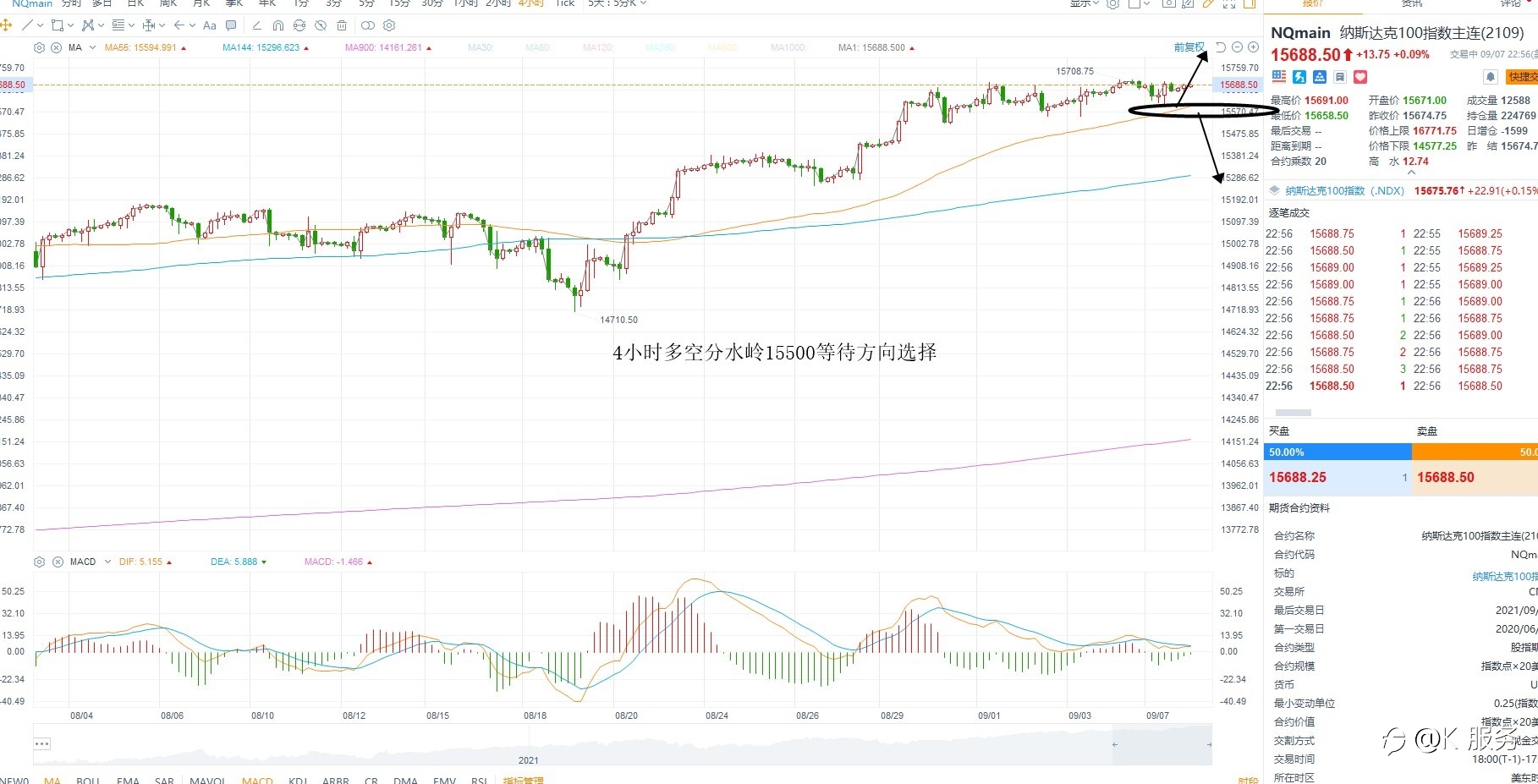Open the drawing toolbar settings gear

click(x=390, y=25)
